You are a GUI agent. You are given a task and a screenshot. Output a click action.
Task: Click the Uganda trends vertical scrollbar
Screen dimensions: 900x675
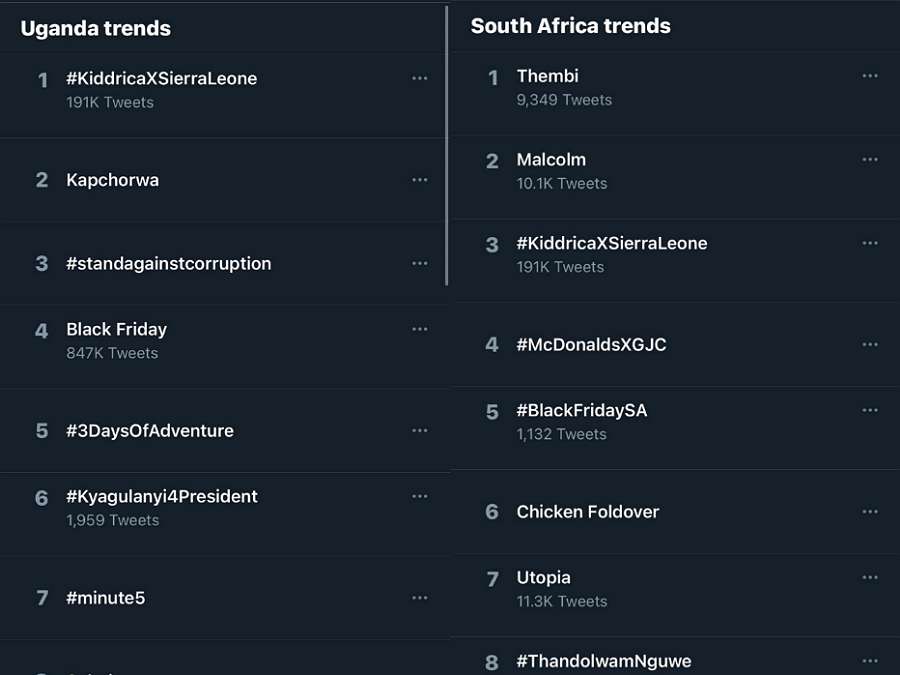coord(446,150)
